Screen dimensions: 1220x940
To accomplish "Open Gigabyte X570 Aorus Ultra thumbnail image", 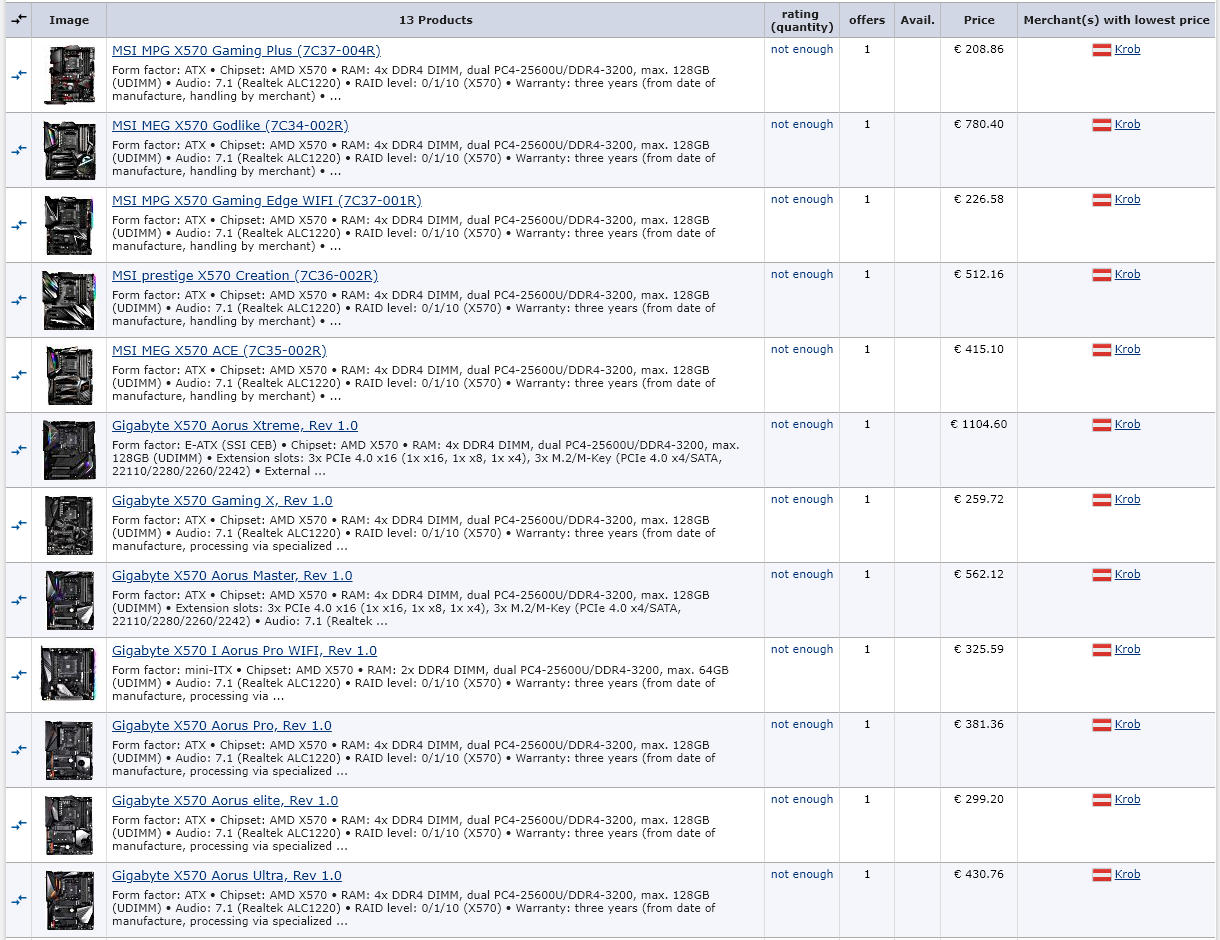I will coord(69,900).
